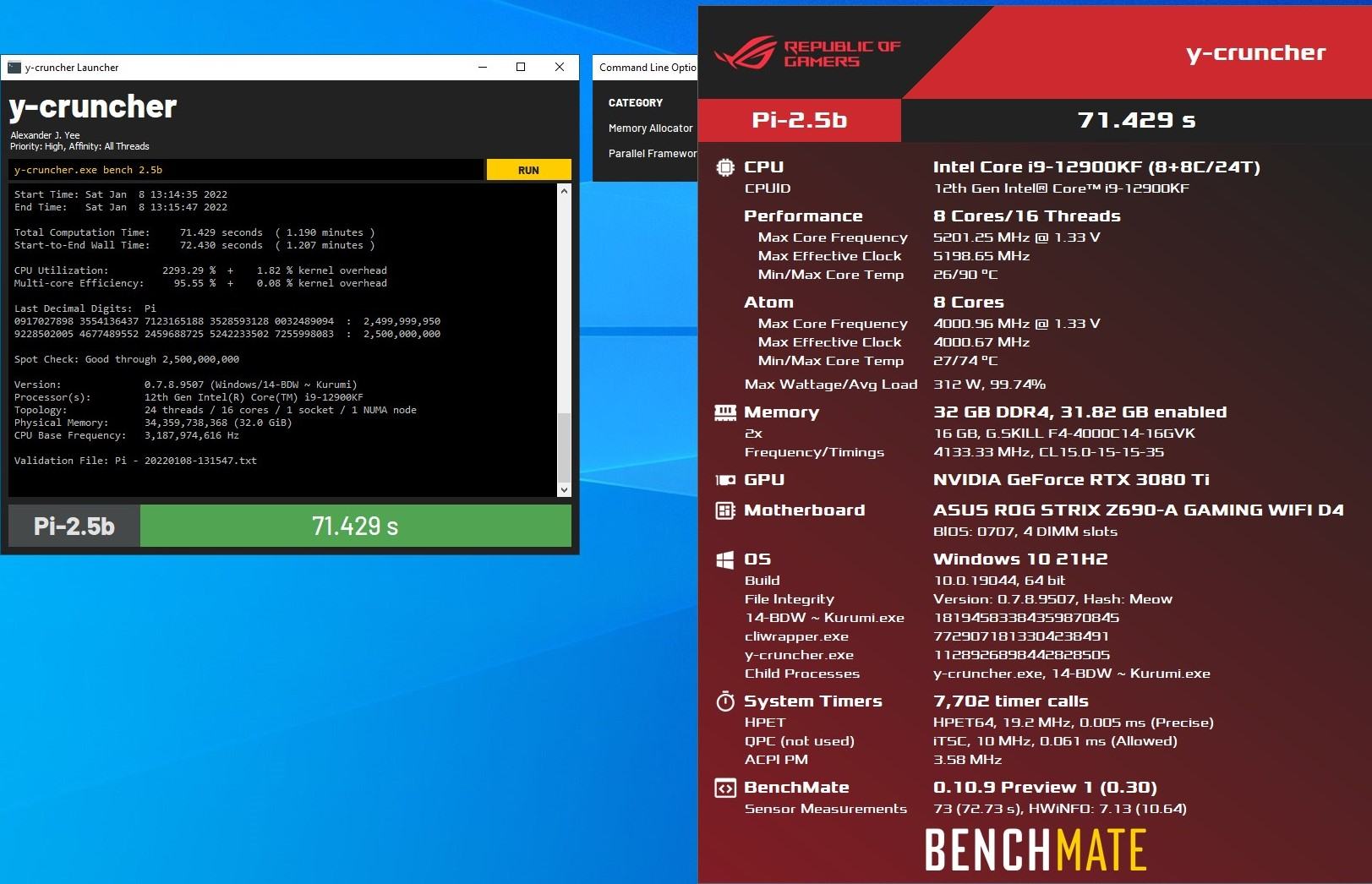The height and width of the screenshot is (884, 1372).
Task: Select Parallel Framework in Command Line Options
Action: pos(653,154)
